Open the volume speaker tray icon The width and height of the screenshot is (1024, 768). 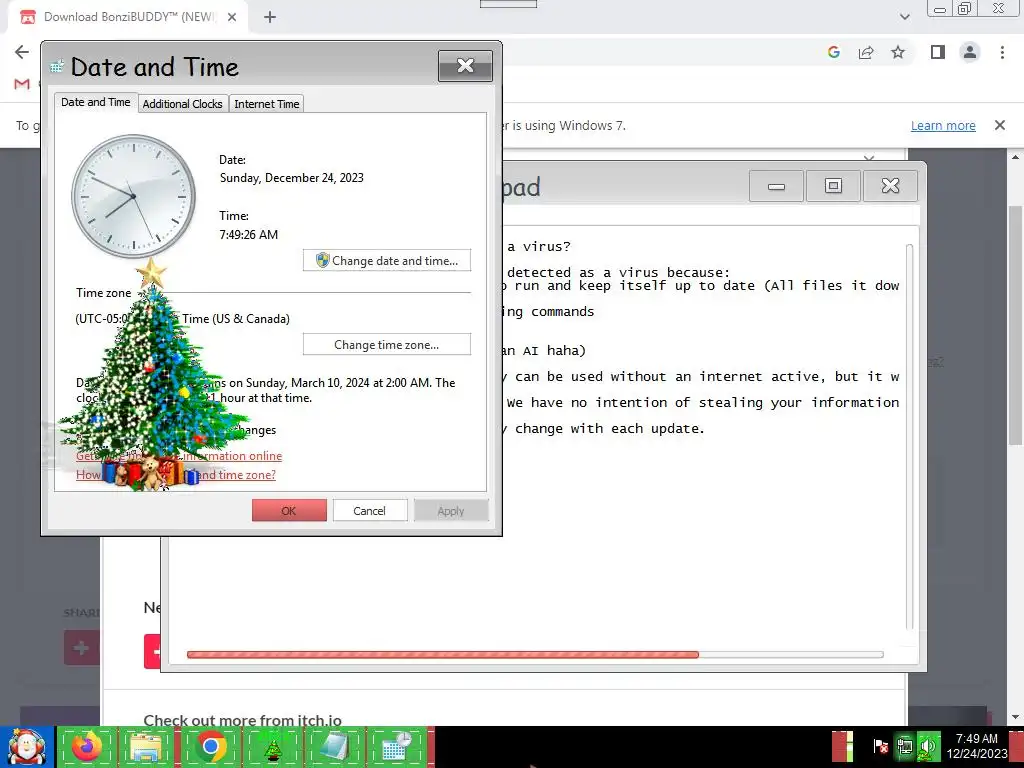tap(926, 746)
